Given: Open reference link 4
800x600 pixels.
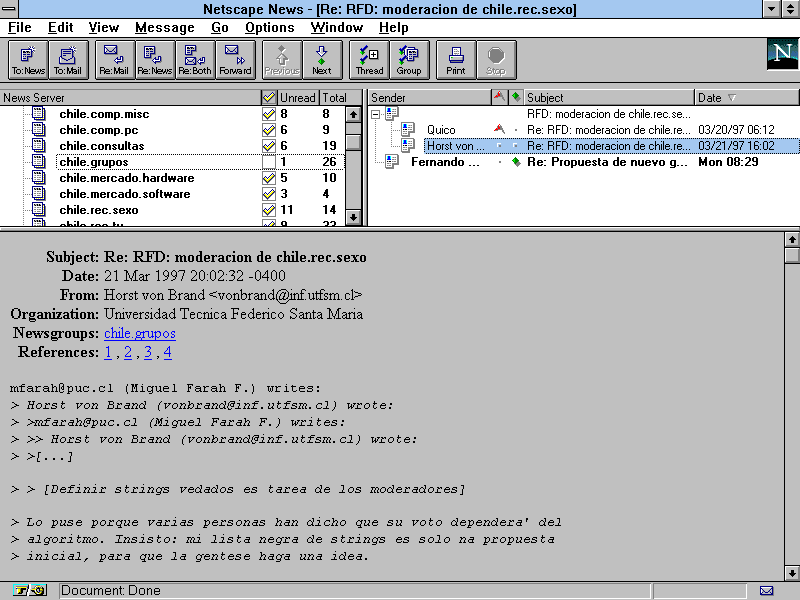Looking at the screenshot, I should coord(167,352).
